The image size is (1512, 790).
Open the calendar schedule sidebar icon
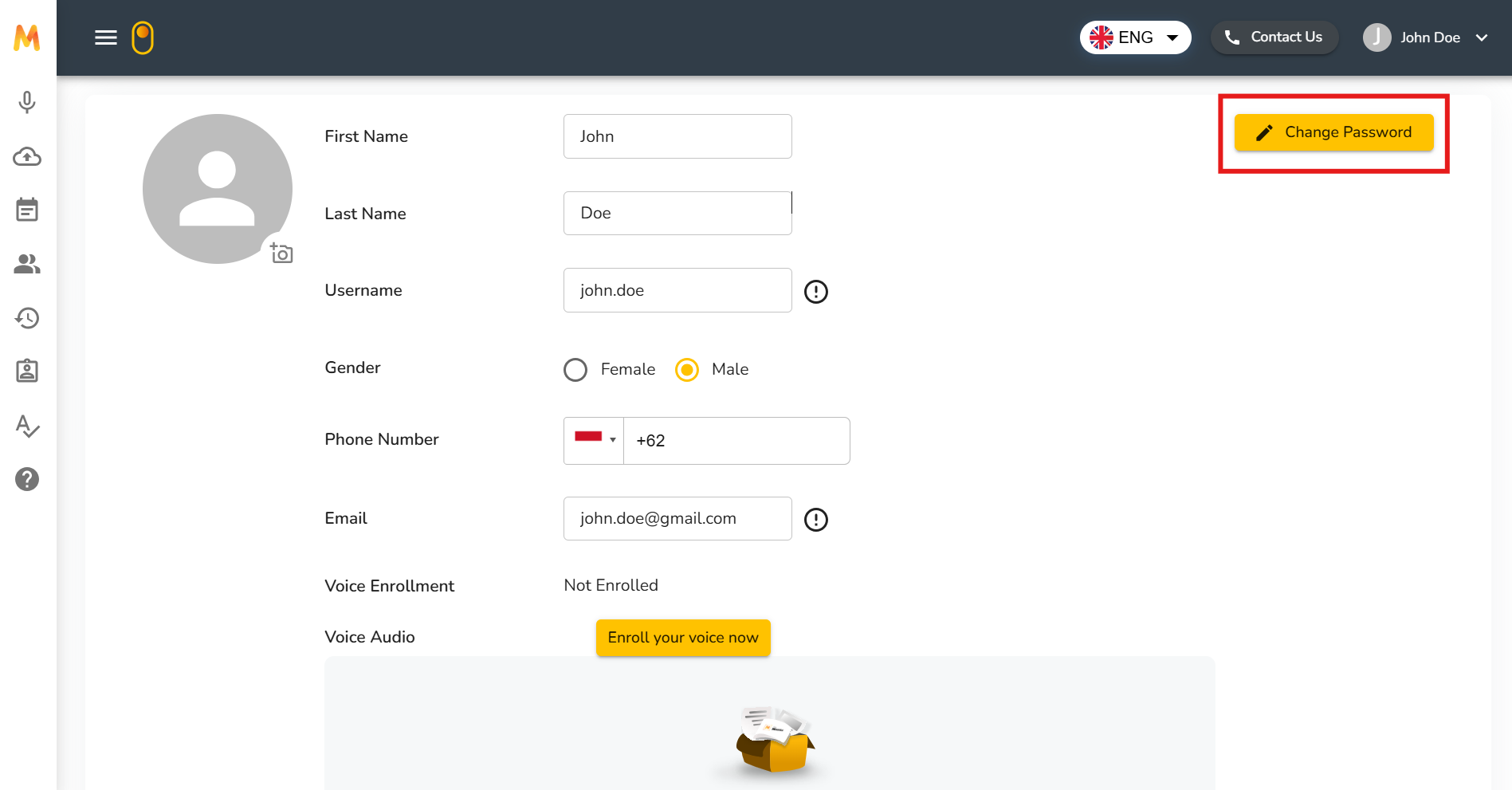click(27, 210)
